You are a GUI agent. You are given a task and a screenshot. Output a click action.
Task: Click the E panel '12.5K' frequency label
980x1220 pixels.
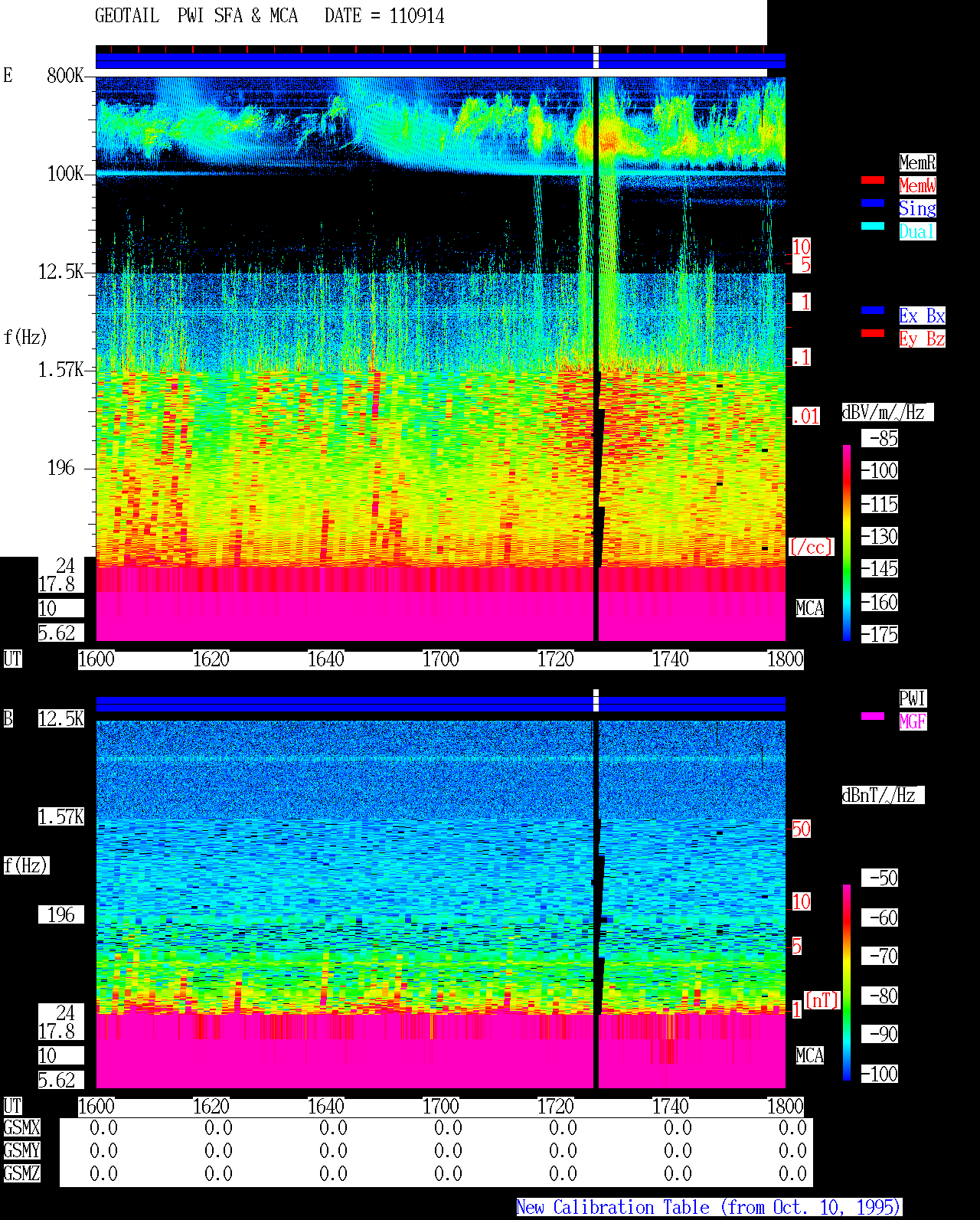[x=61, y=271]
